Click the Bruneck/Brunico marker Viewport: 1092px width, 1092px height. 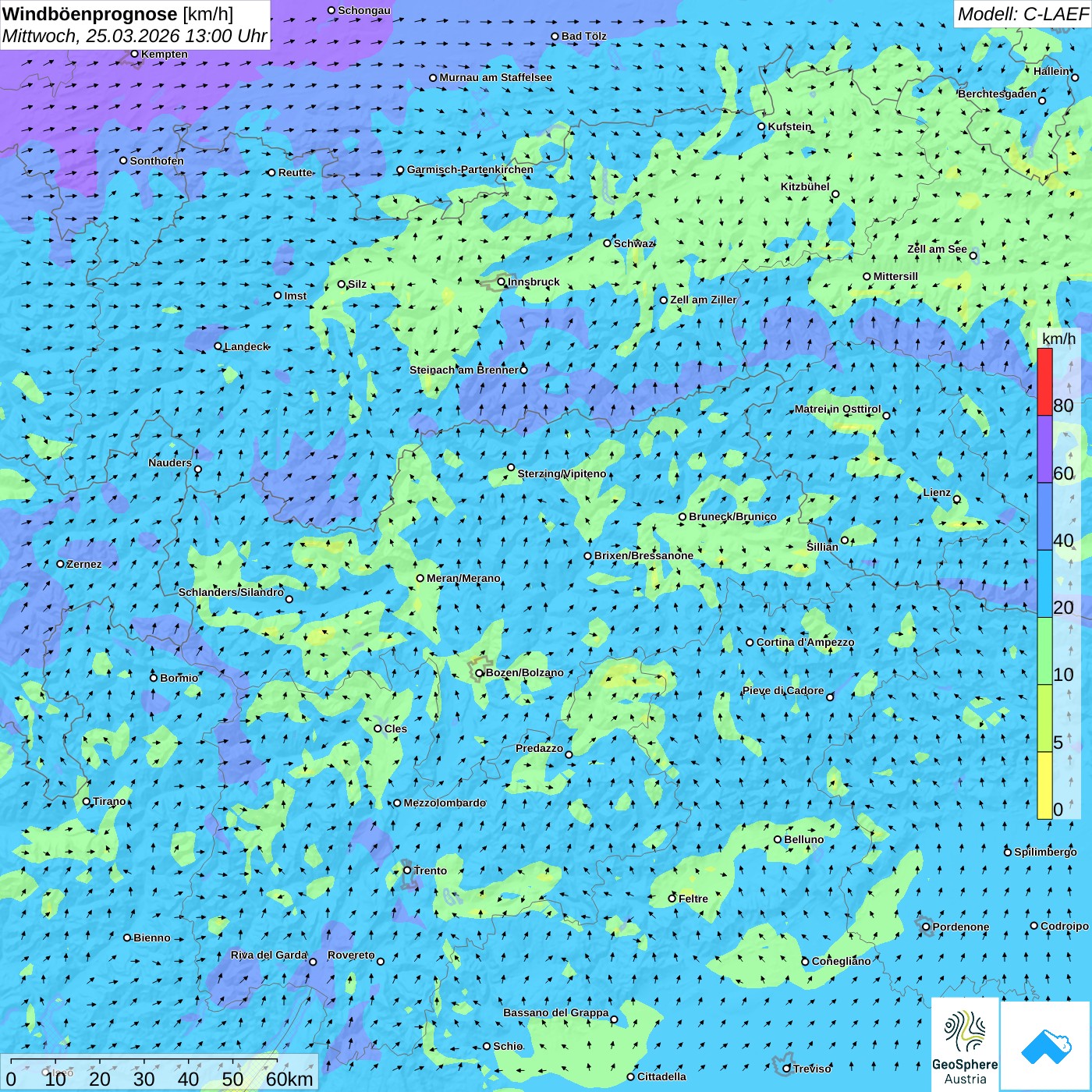pyautogui.click(x=682, y=516)
